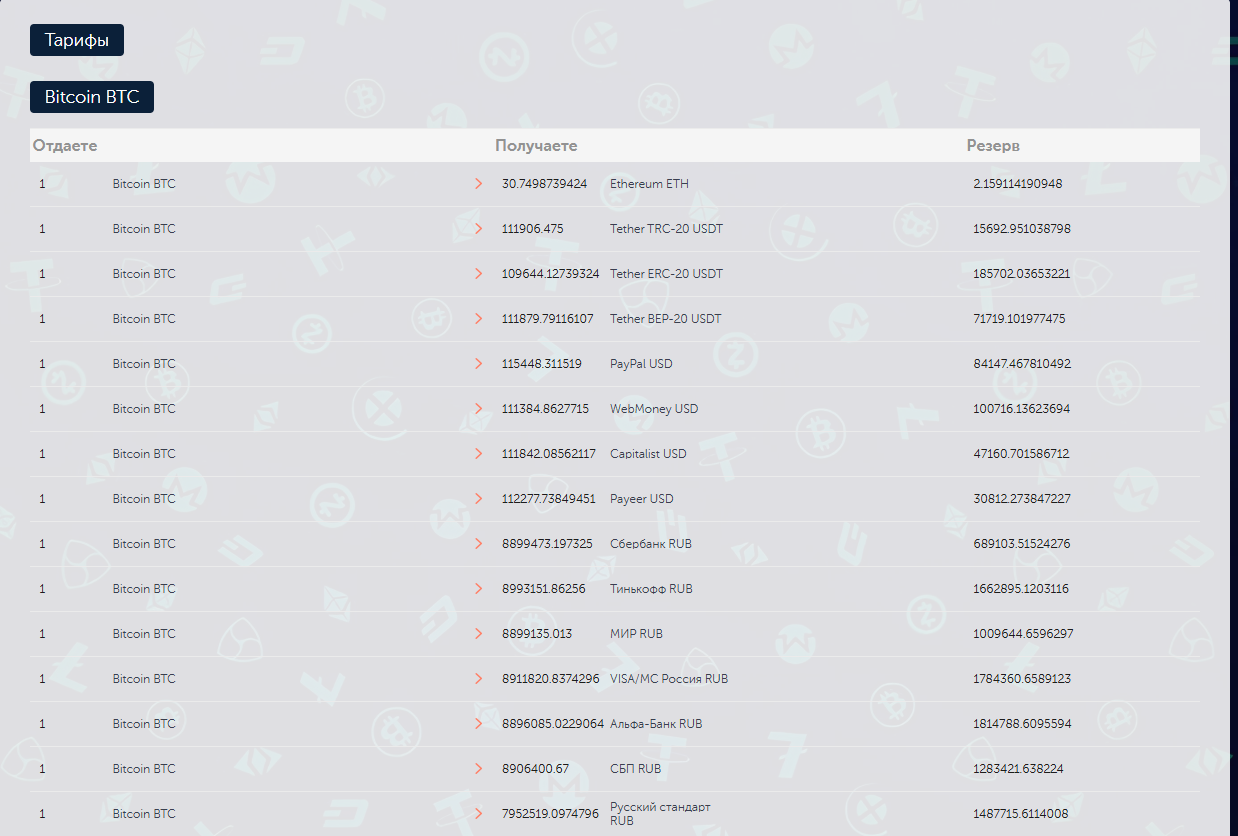Viewport: 1238px width, 836px height.
Task: Click the reserve value 47160.701586712
Action: [x=1021, y=454]
